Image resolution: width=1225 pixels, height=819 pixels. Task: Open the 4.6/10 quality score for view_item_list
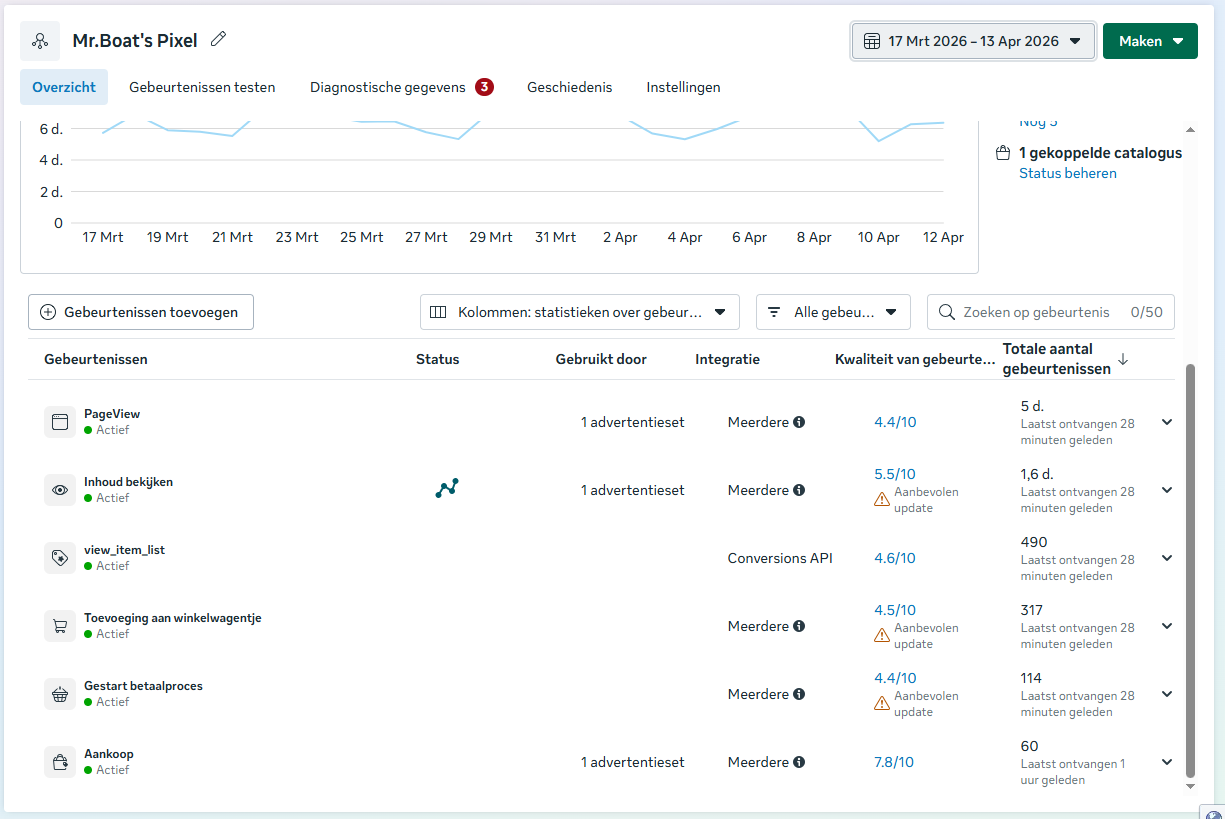point(895,558)
